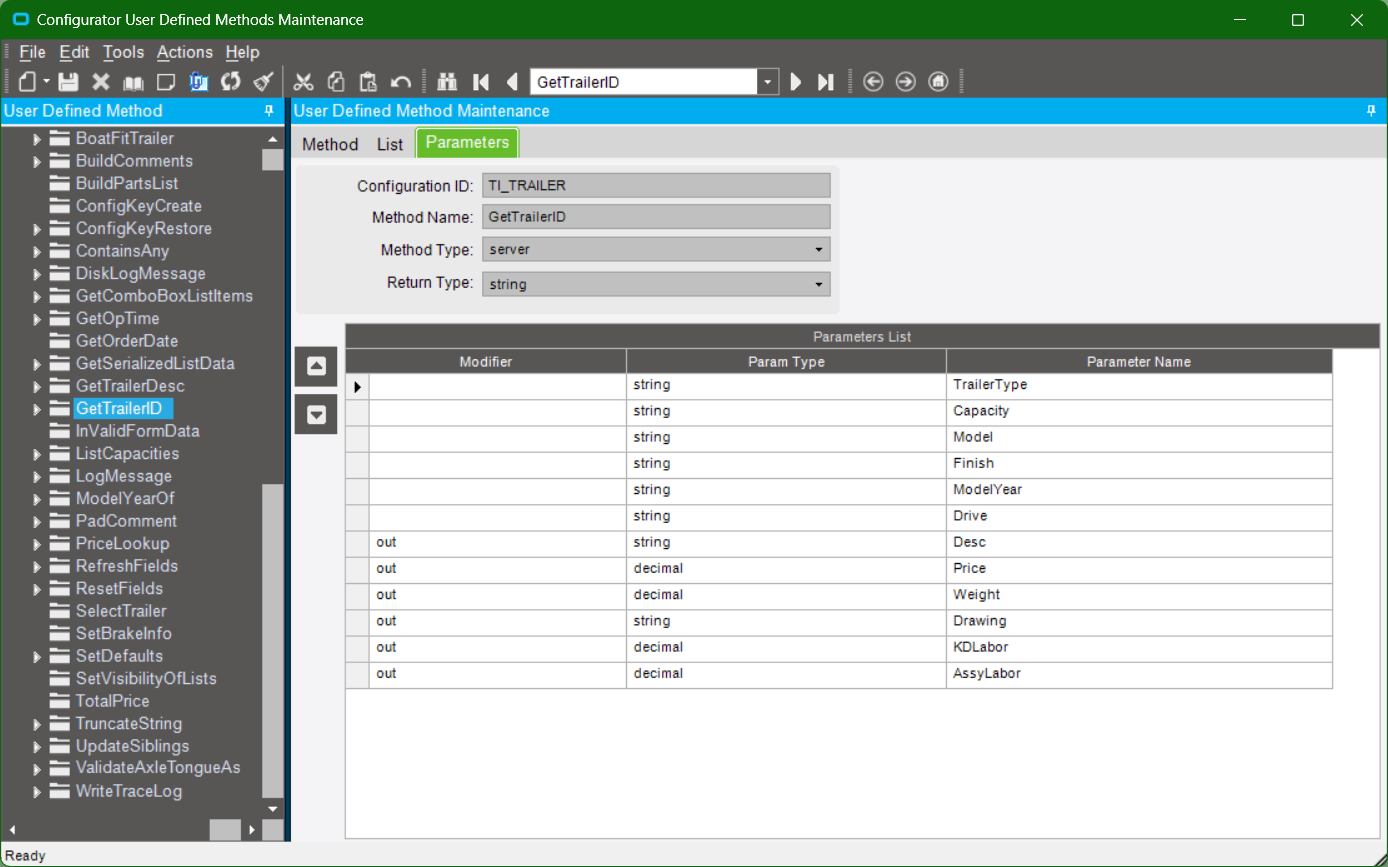Open the Actions menu
Viewport: 1388px width, 867px height.
[185, 52]
